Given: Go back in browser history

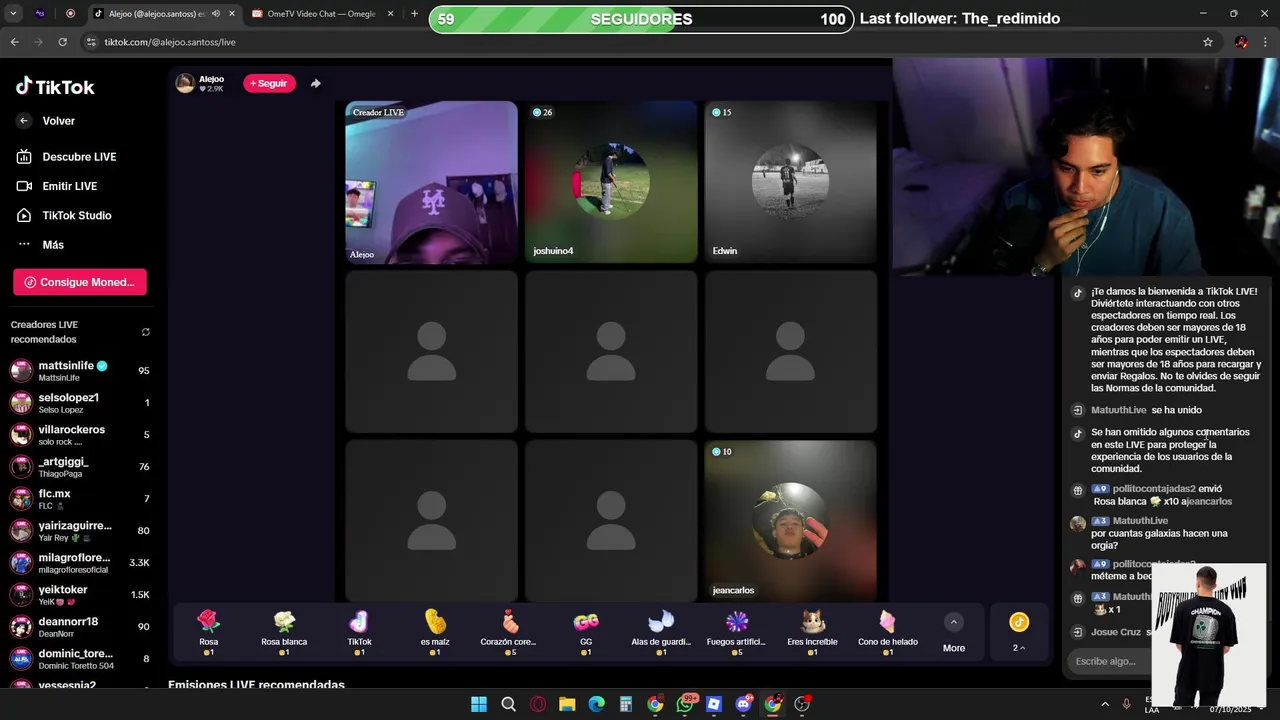Looking at the screenshot, I should click(14, 42).
